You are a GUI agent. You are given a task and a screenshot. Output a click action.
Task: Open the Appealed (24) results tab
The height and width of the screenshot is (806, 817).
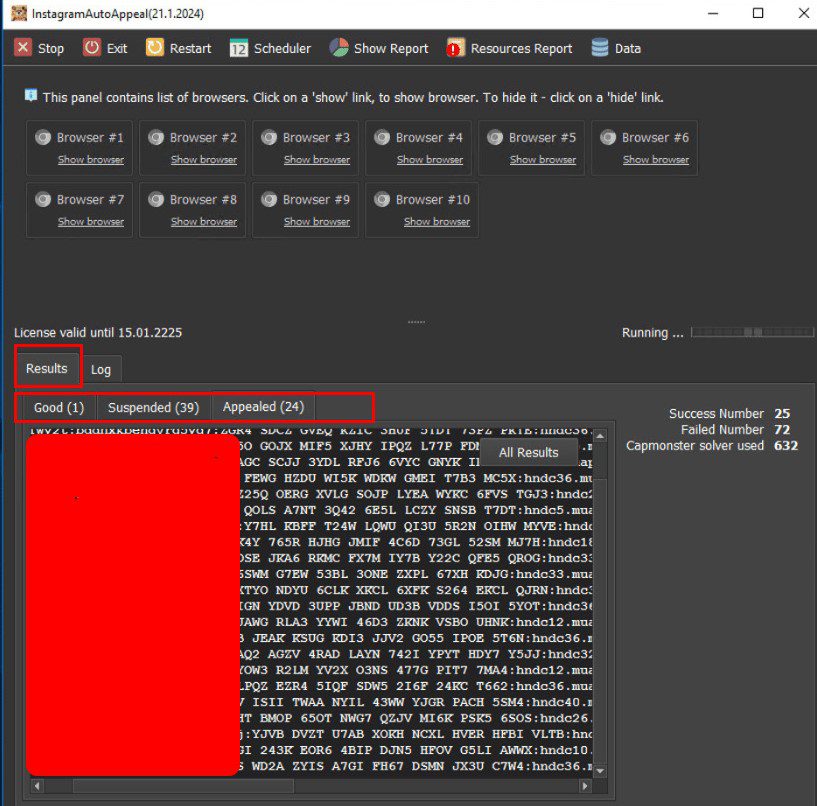tap(264, 406)
